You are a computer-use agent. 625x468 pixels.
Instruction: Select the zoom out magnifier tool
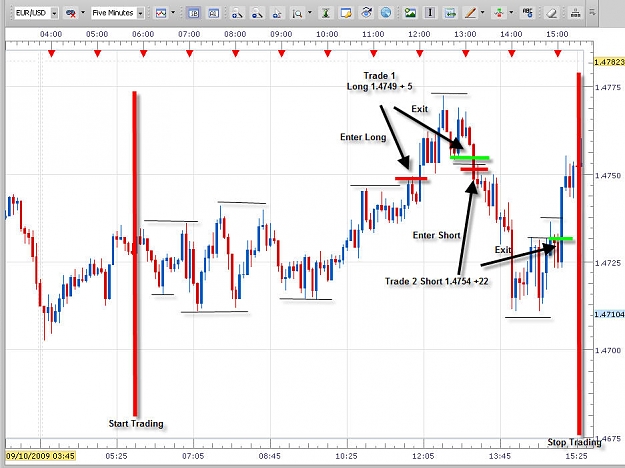[257, 13]
